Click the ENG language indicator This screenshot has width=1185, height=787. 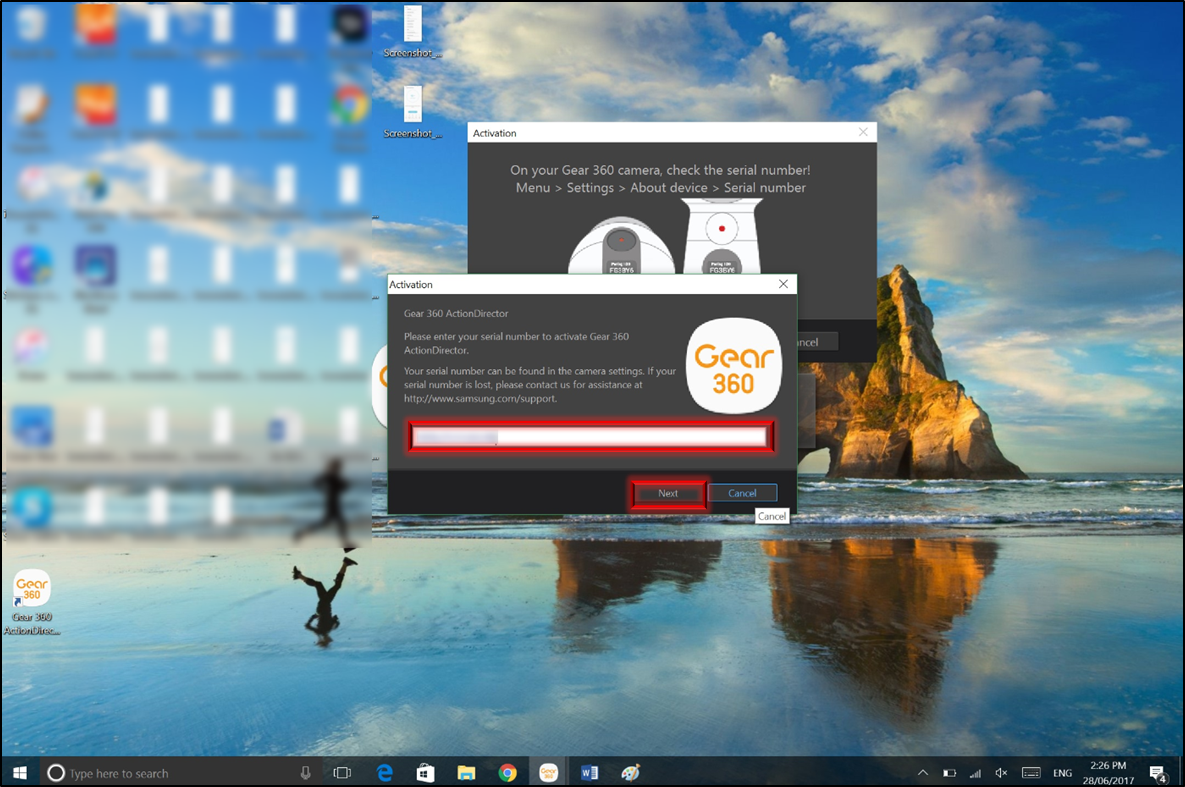coord(1063,773)
